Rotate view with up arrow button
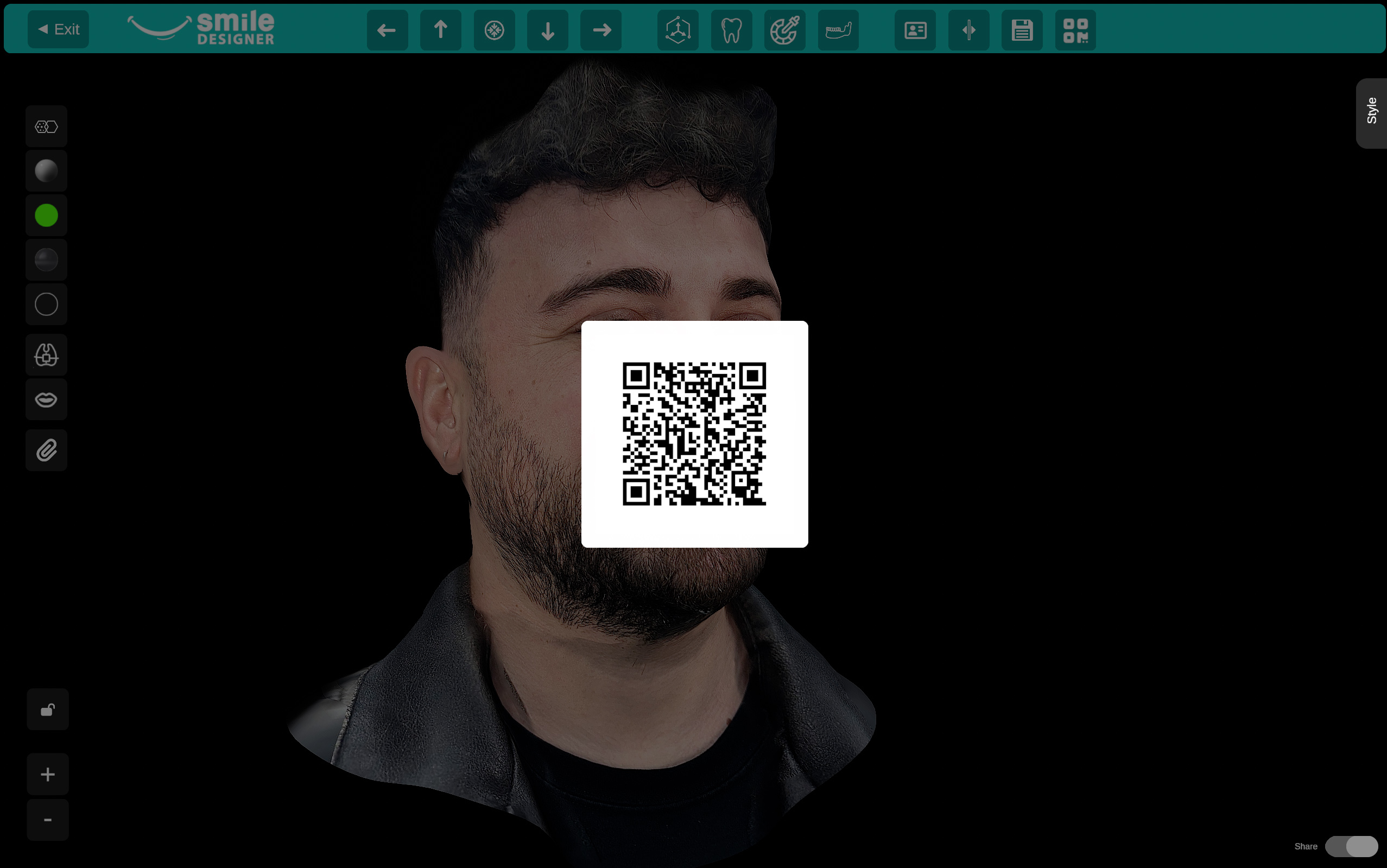 coord(440,30)
